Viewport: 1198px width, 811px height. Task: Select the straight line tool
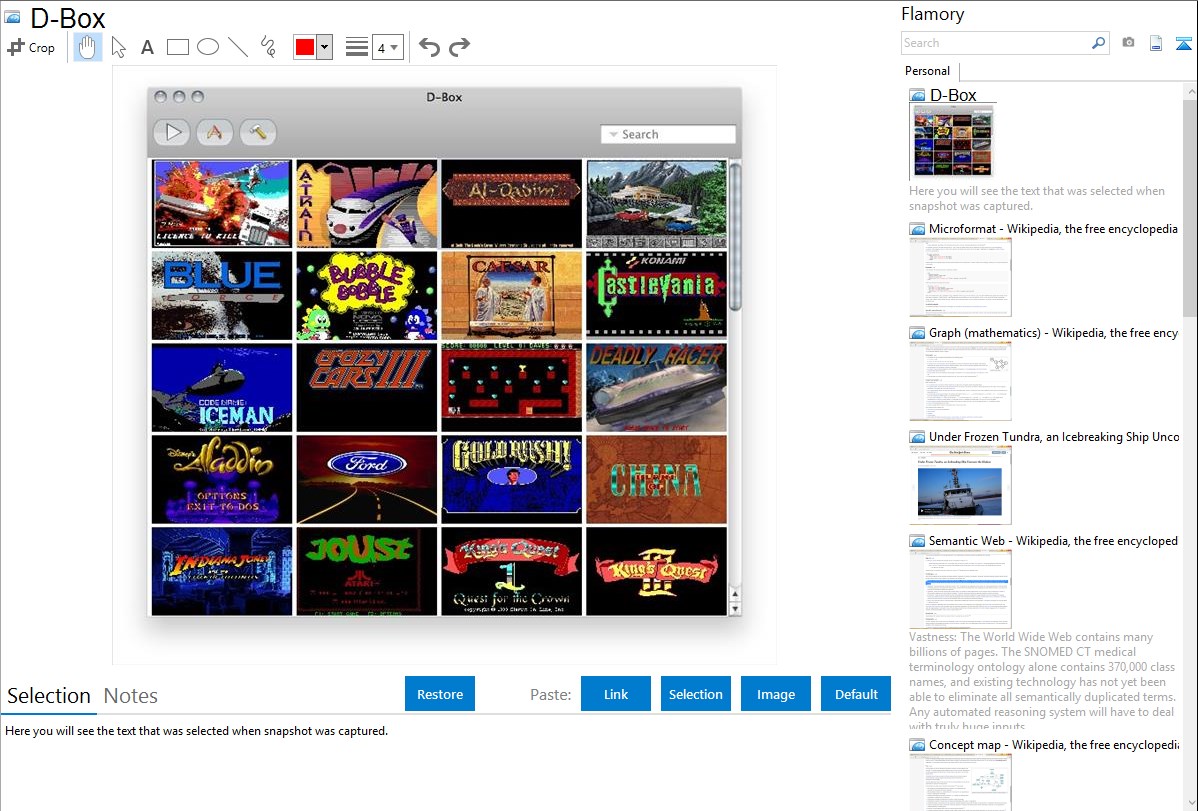click(x=238, y=47)
